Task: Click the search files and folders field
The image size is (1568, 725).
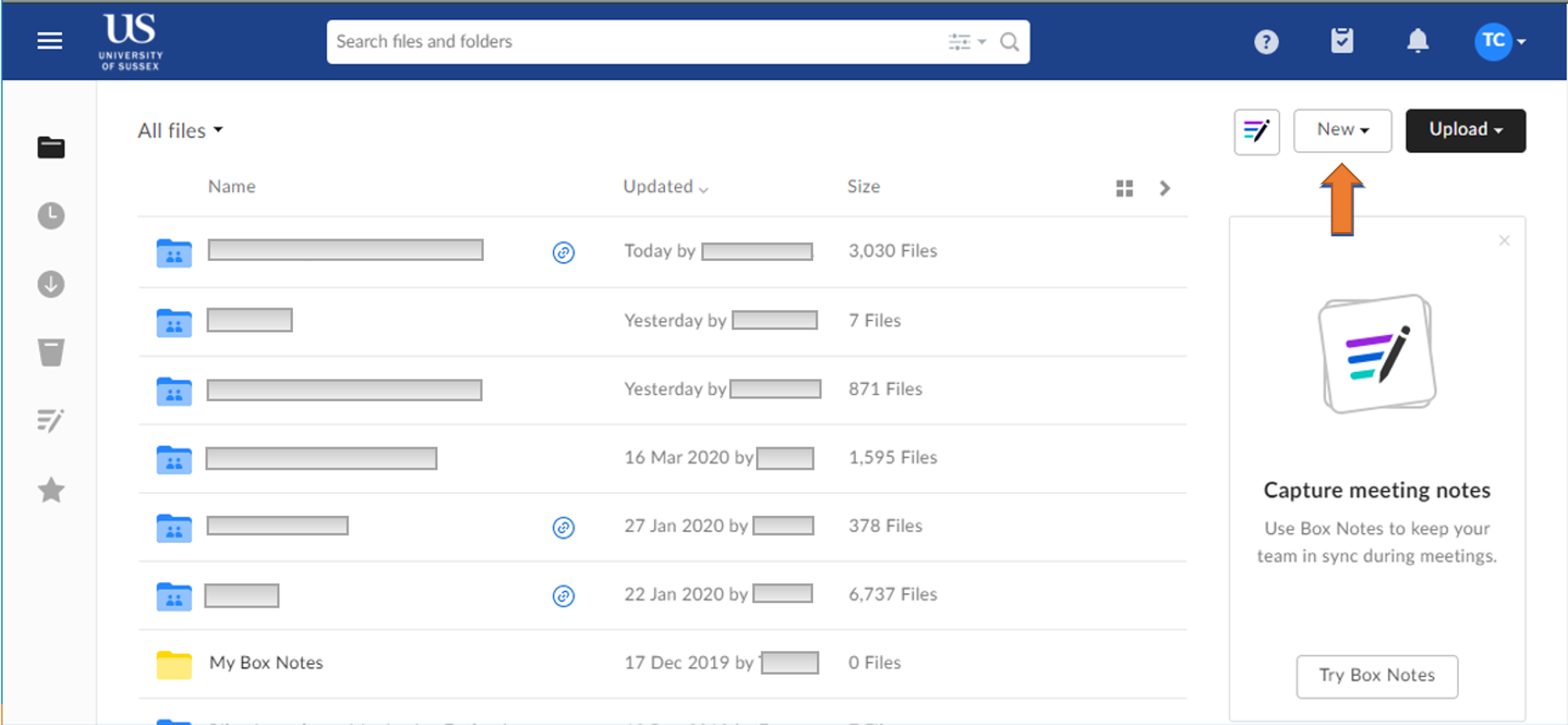Action: 637,42
